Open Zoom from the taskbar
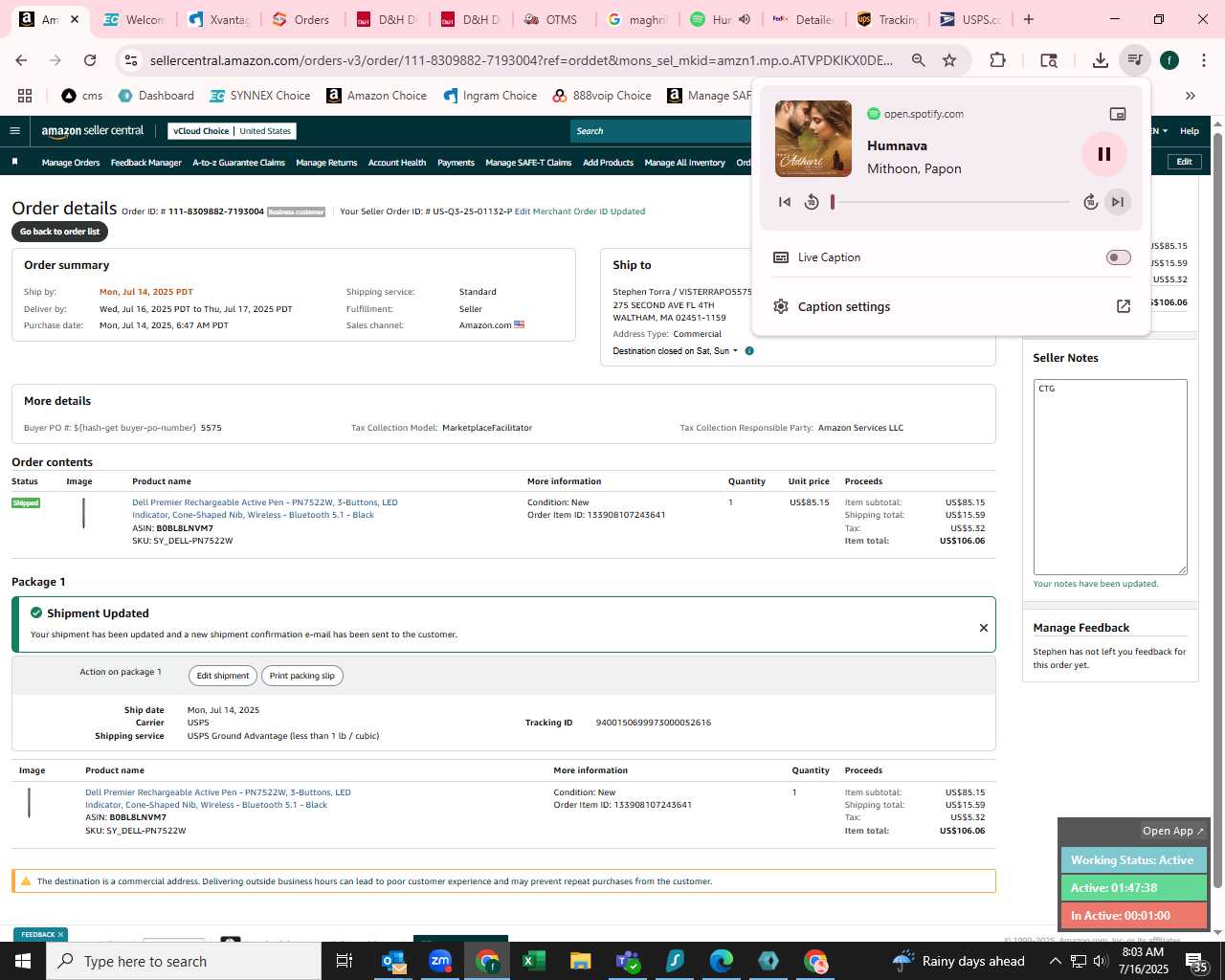The image size is (1225, 980). pos(440,961)
